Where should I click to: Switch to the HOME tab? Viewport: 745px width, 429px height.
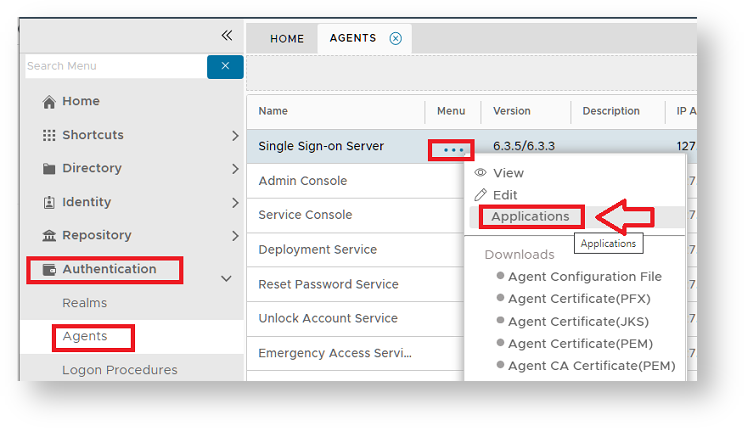click(x=287, y=39)
